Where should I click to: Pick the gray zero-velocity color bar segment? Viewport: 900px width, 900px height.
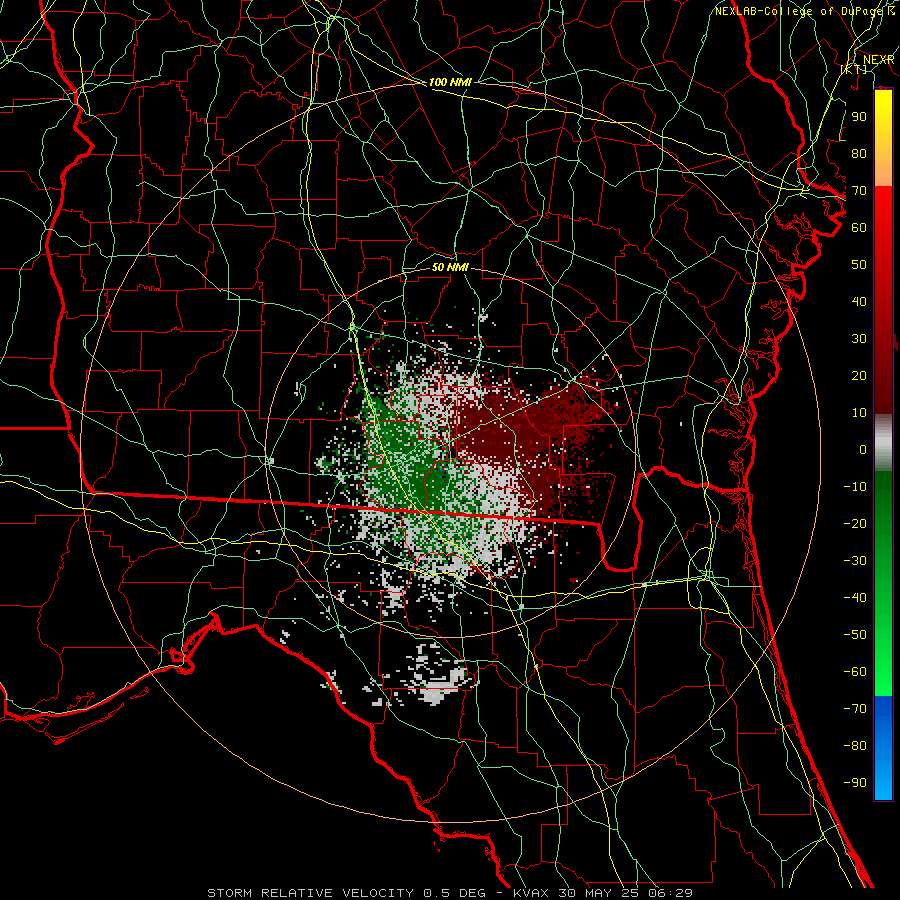(883, 442)
